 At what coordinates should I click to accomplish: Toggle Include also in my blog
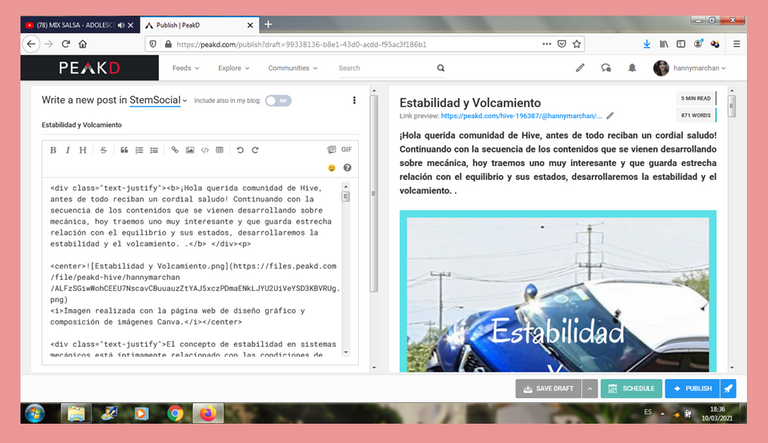tap(278, 100)
